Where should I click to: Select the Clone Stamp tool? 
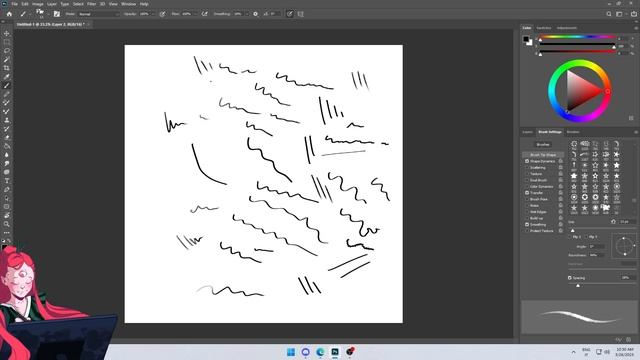tap(7, 120)
